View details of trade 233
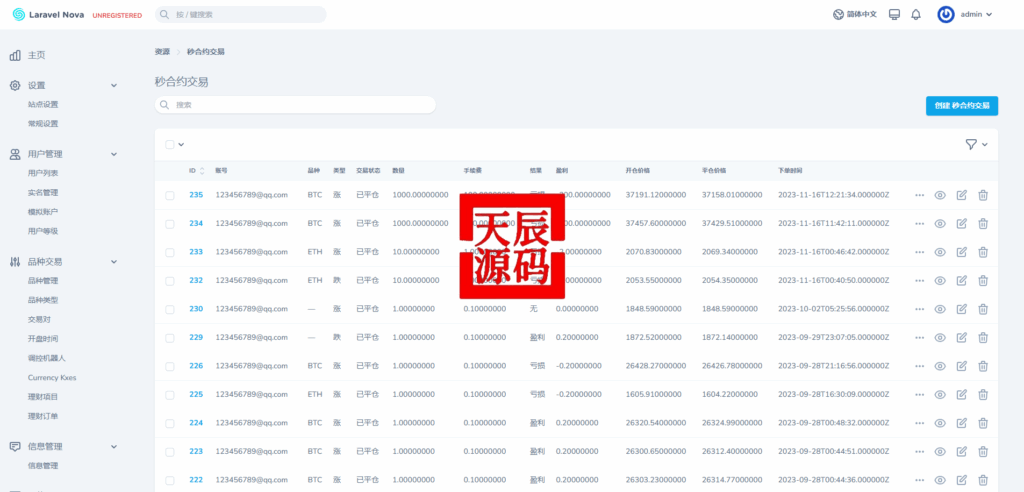 pyautogui.click(x=940, y=252)
